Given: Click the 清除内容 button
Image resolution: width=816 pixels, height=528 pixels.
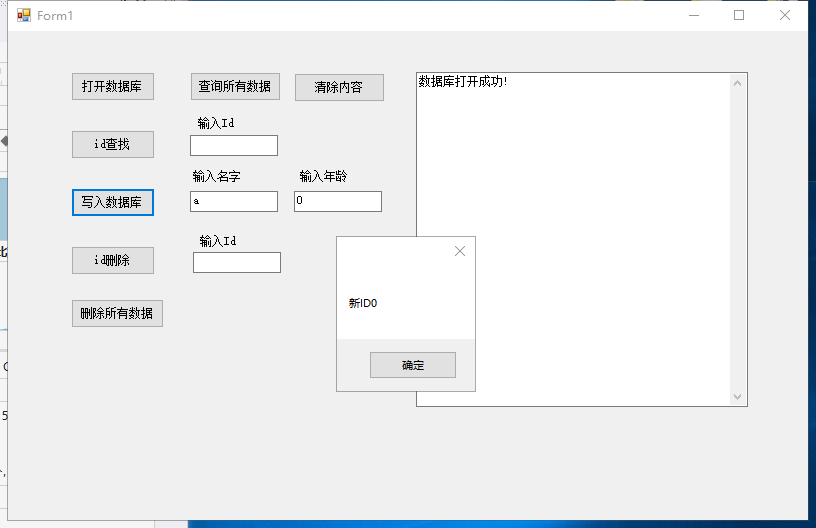Looking at the screenshot, I should [339, 88].
